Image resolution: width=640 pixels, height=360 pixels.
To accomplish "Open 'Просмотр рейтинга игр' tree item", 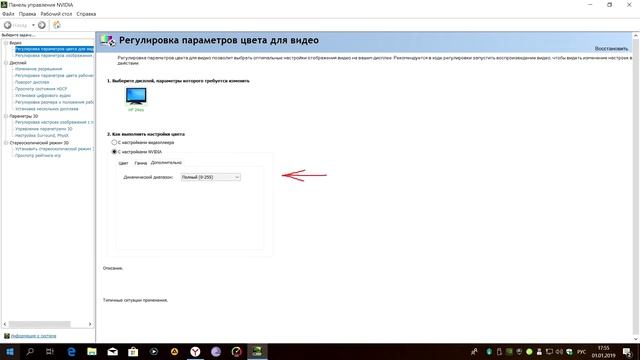I will (x=38, y=156).
